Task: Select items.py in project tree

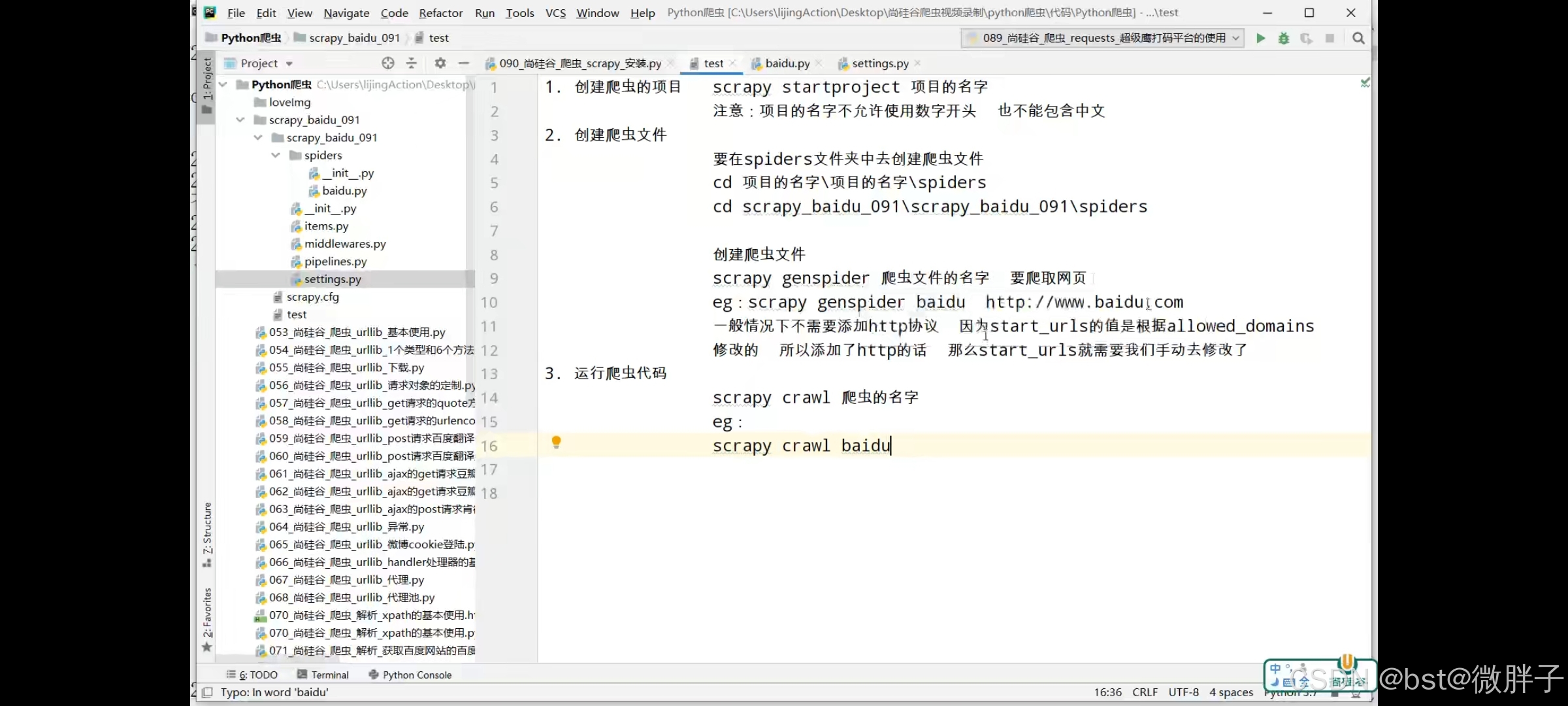Action: pyautogui.click(x=326, y=226)
